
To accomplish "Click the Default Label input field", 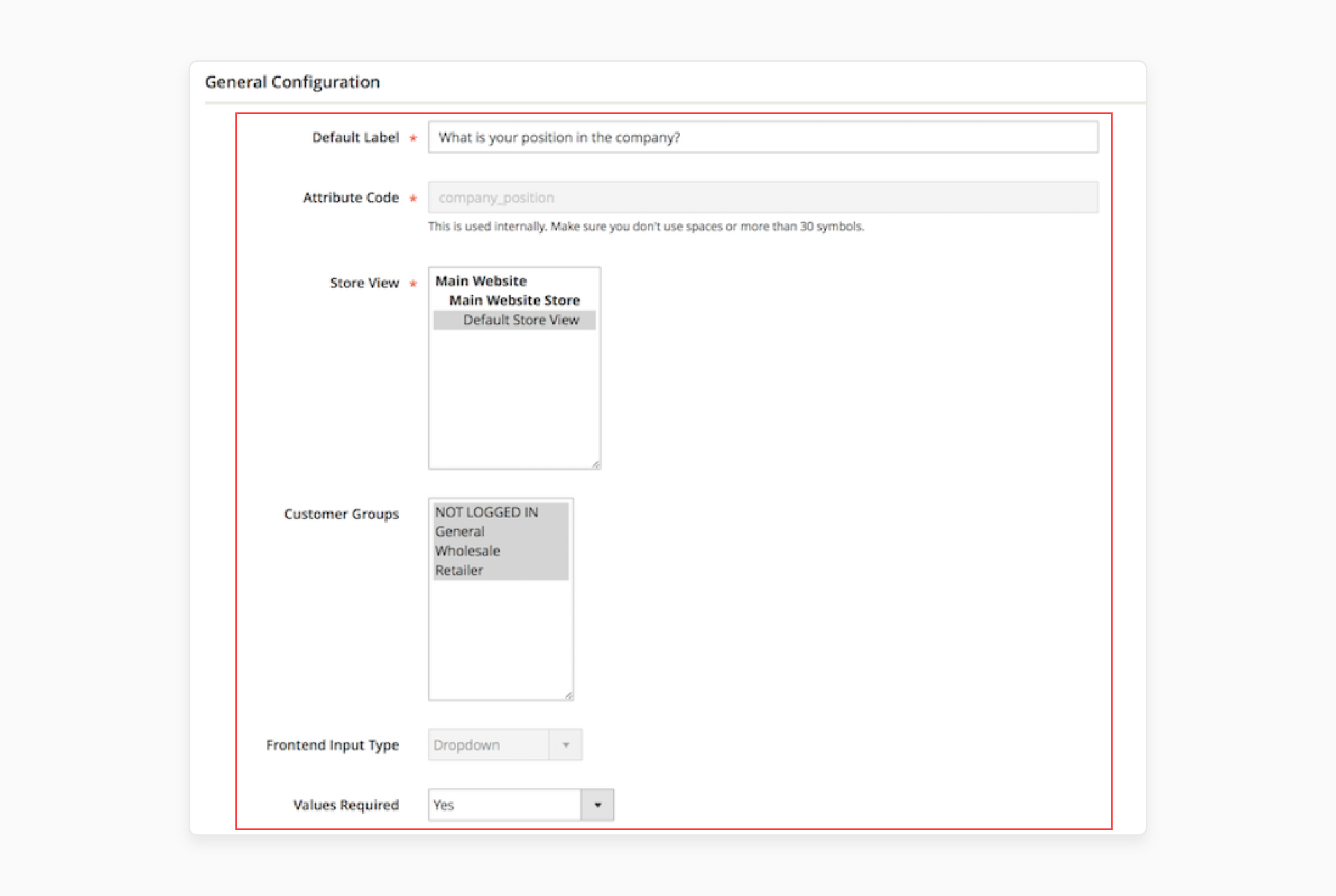I will pos(763,137).
